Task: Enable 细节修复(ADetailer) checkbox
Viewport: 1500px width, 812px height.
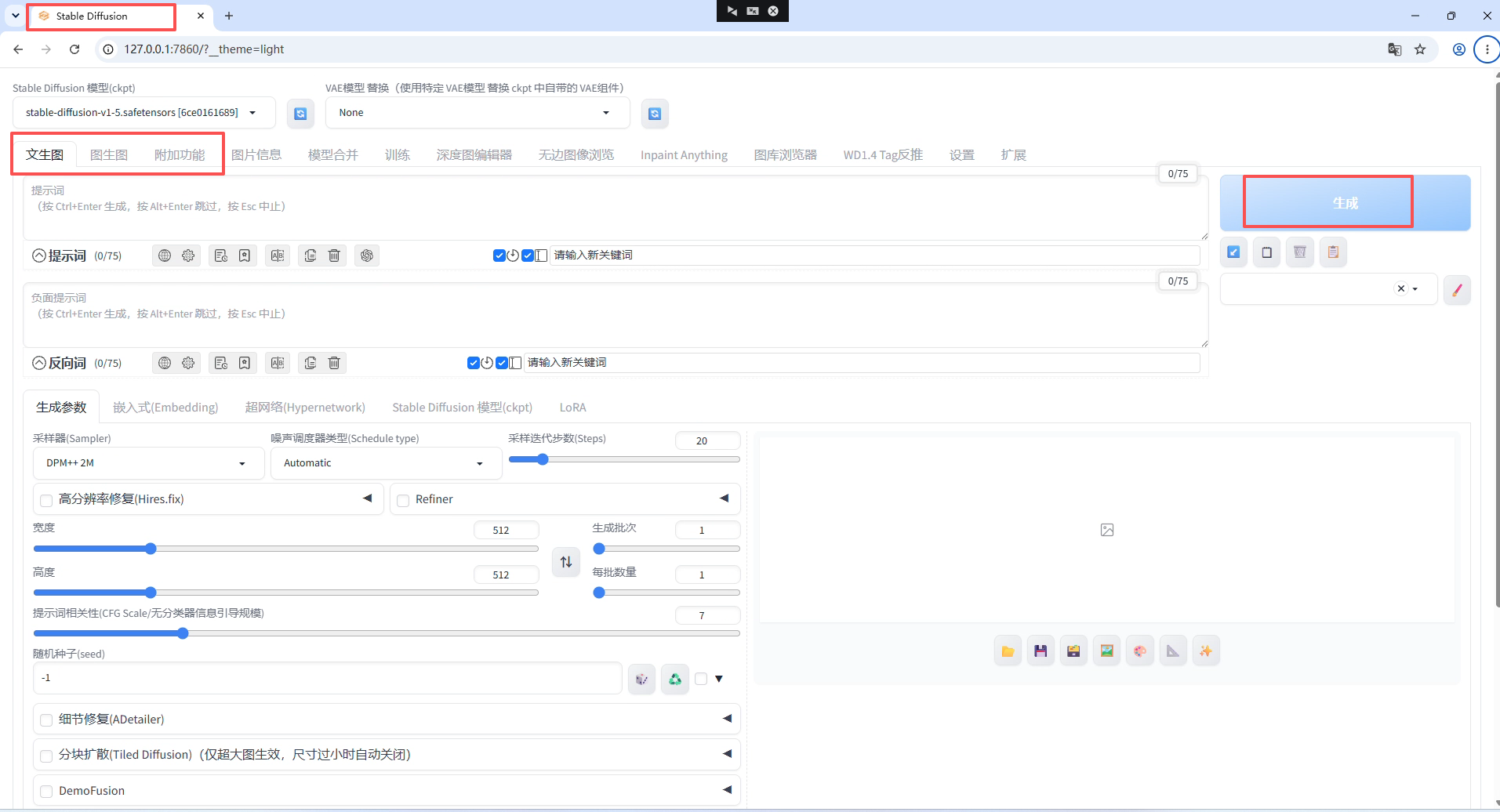Action: (x=46, y=720)
